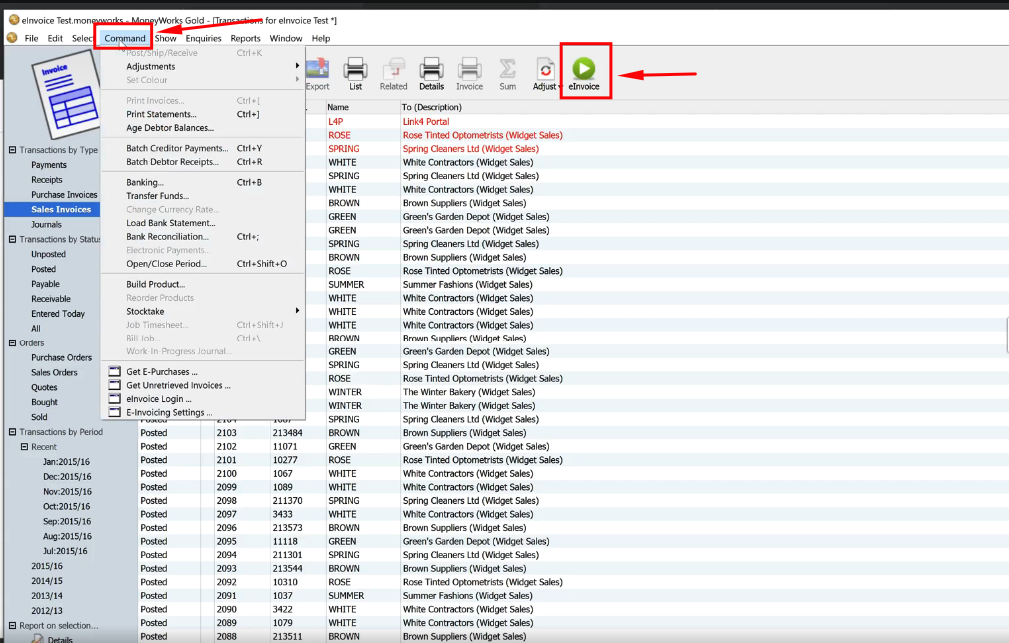Screen dimensions: 1009x643
Task: Click the Invoice printer toolbar icon
Action: 469,68
